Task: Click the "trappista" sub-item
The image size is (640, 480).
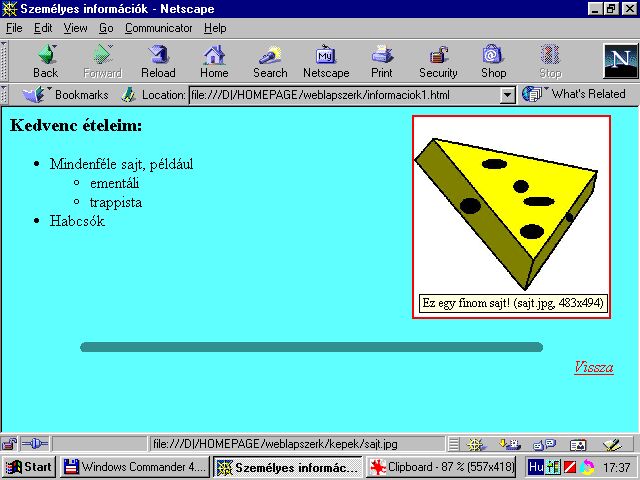Action: (116, 202)
